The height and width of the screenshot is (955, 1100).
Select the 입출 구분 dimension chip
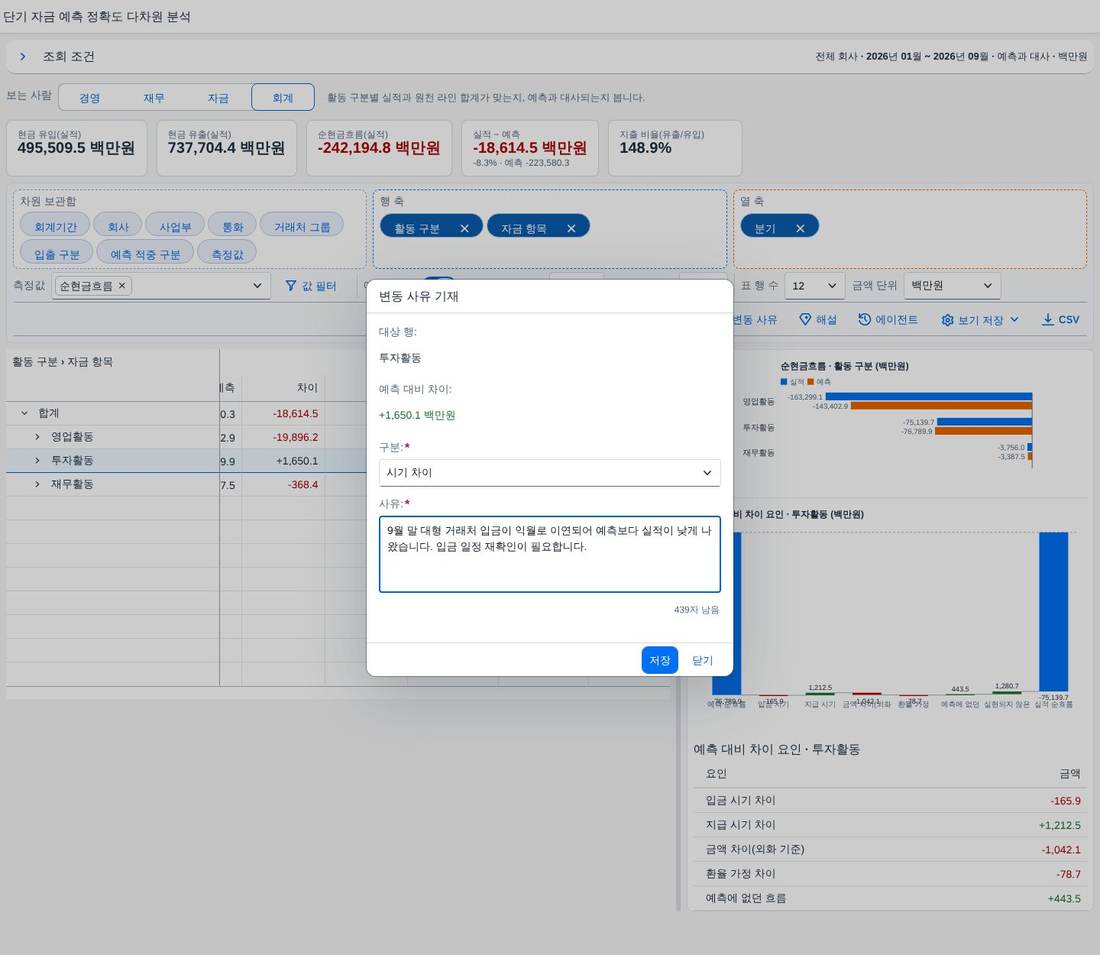pos(57,253)
